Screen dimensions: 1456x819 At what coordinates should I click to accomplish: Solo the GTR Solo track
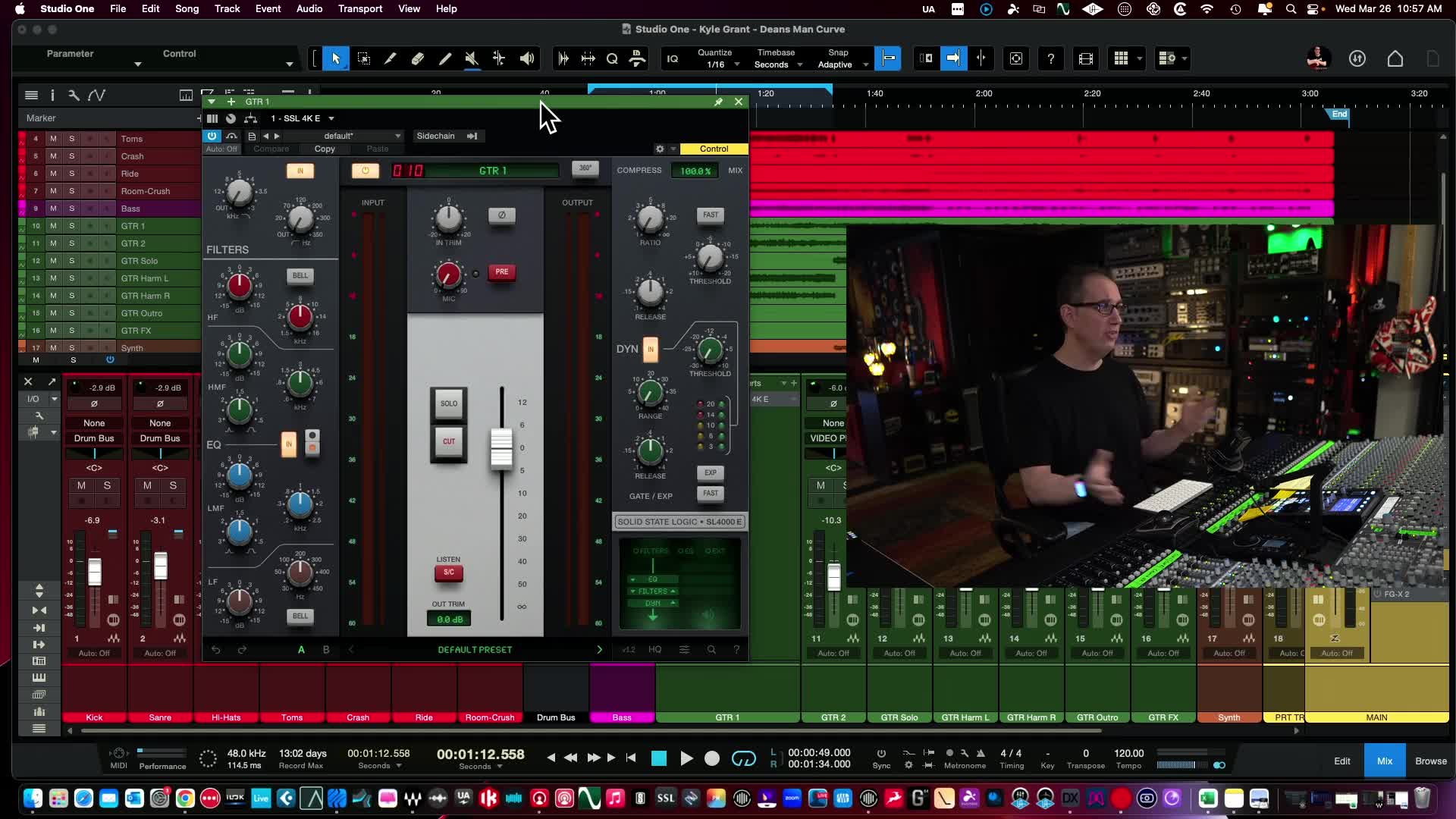(x=72, y=261)
